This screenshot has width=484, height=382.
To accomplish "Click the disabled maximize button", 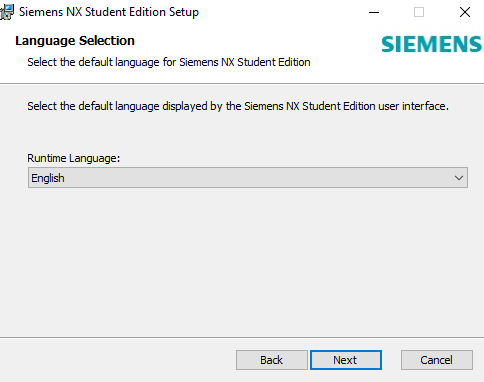I will point(419,12).
